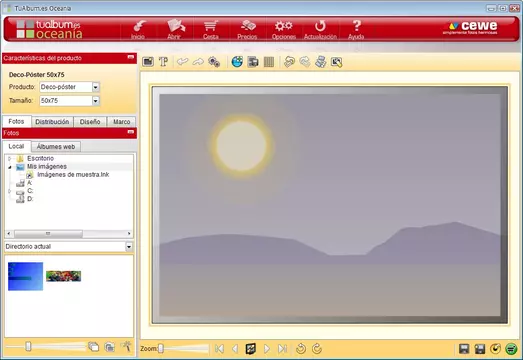
Task: Go to previous page arrow
Action: click(235, 349)
